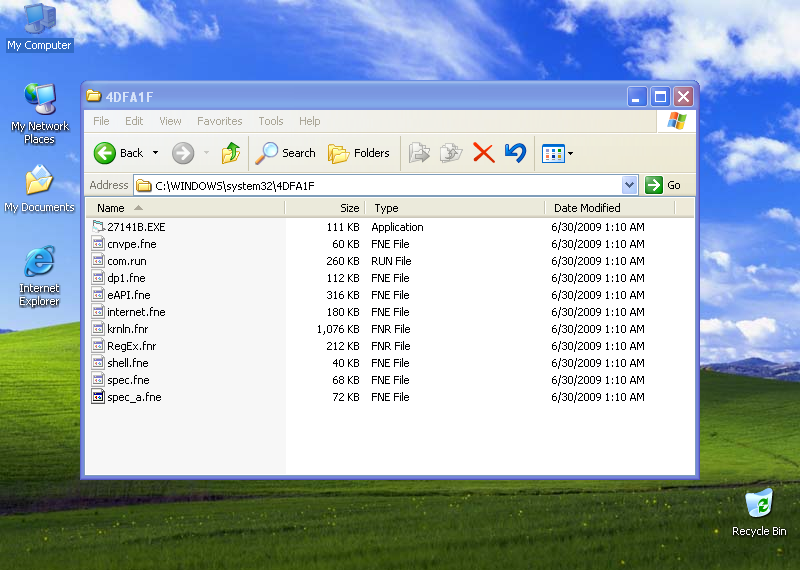This screenshot has width=800, height=570.
Task: Select the internet.fne file icon
Action: point(98,312)
